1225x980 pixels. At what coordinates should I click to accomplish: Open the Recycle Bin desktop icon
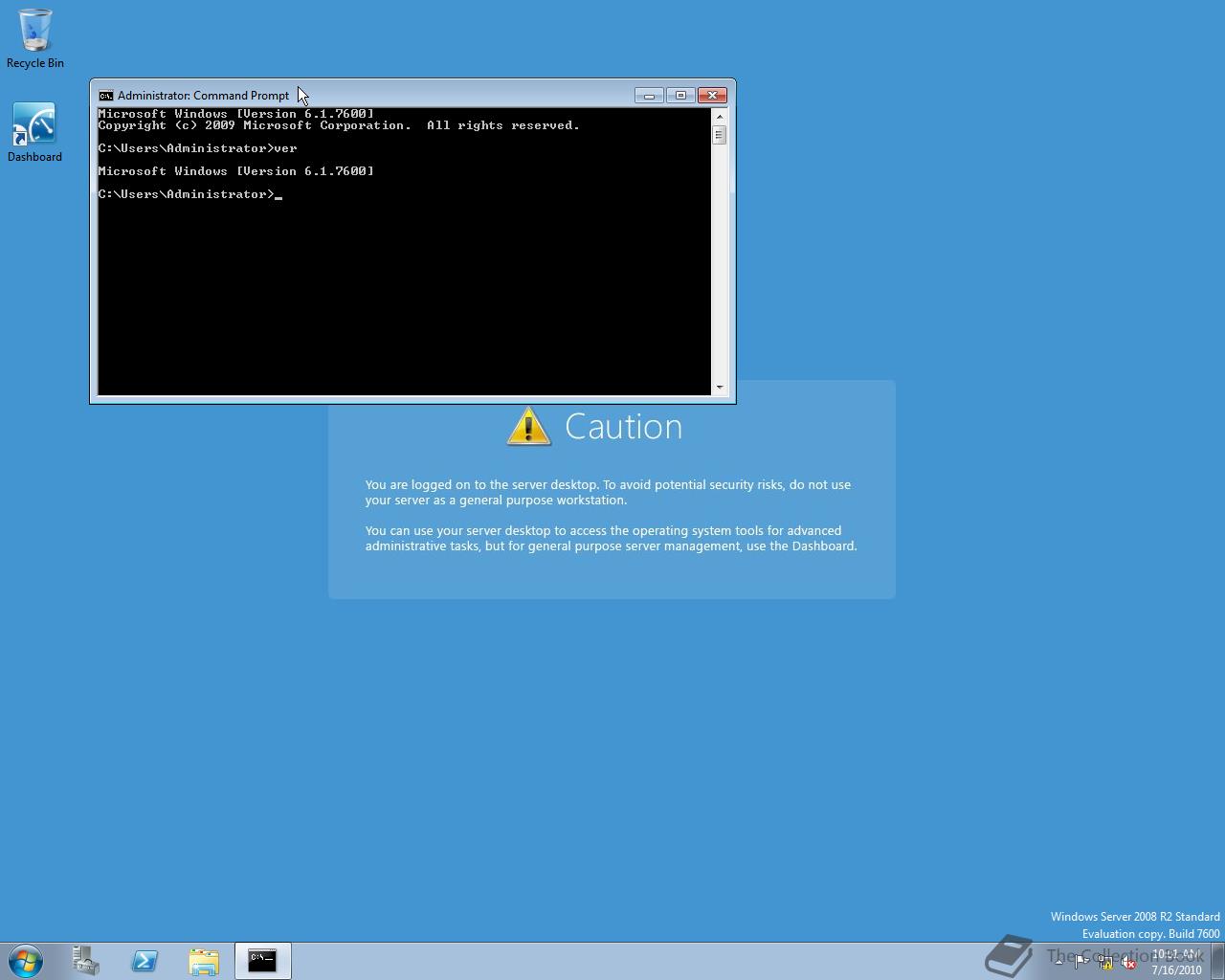pyautogui.click(x=35, y=38)
